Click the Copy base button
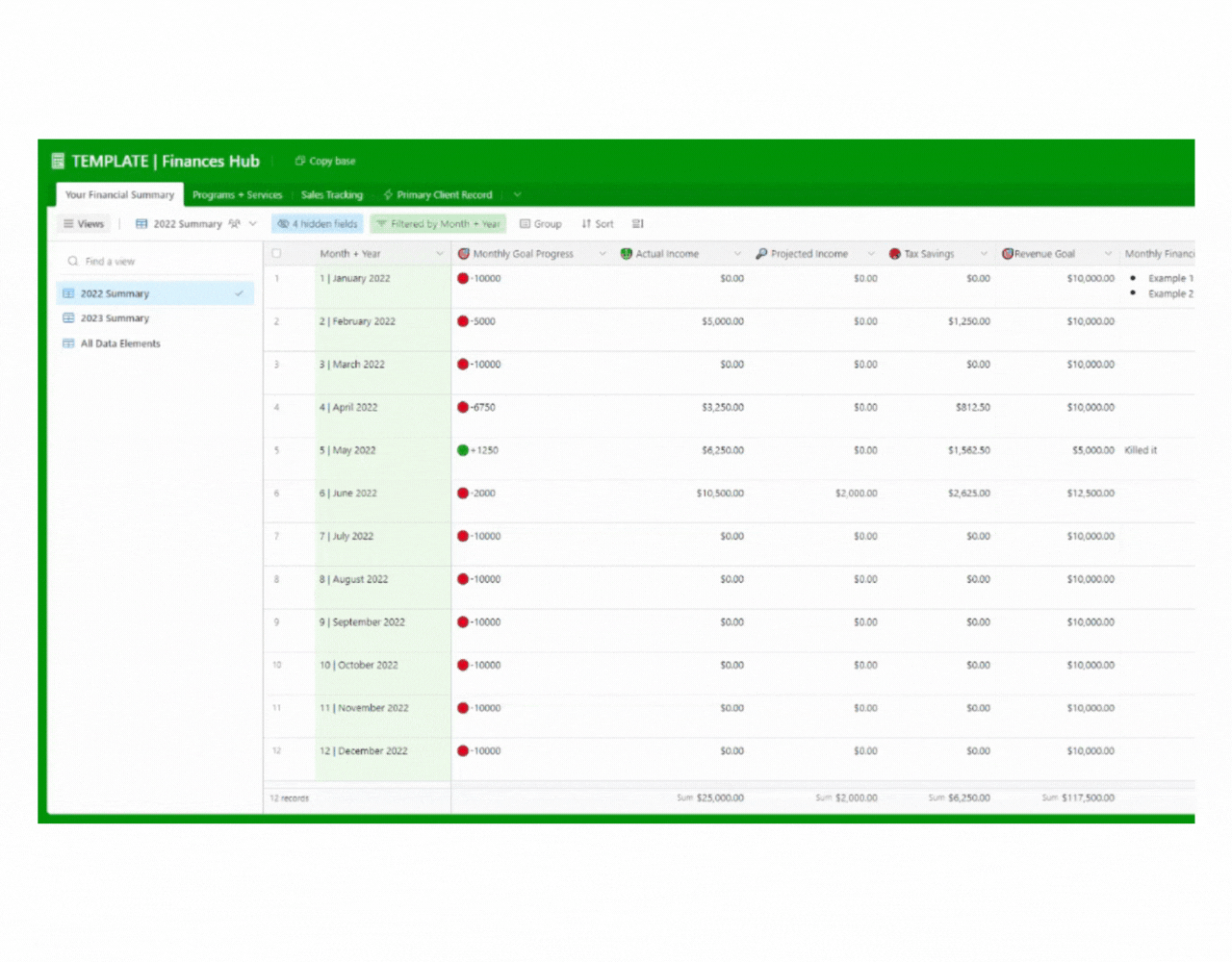1232x962 pixels. tap(325, 161)
